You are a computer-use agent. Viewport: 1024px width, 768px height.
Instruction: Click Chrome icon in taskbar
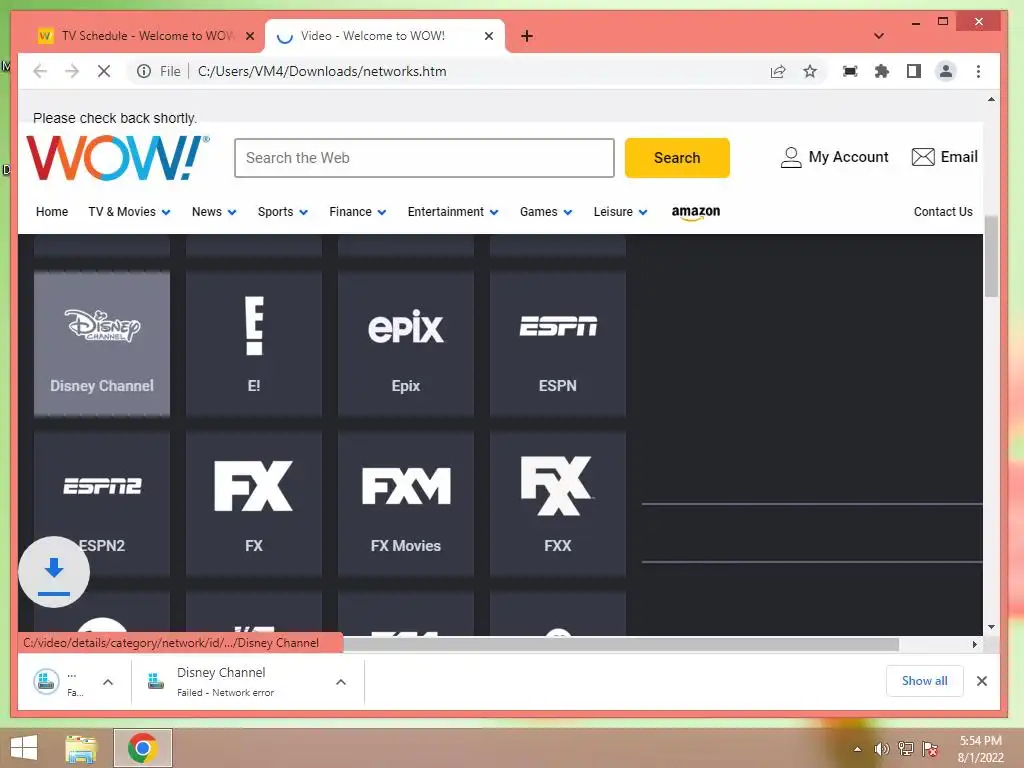(143, 748)
